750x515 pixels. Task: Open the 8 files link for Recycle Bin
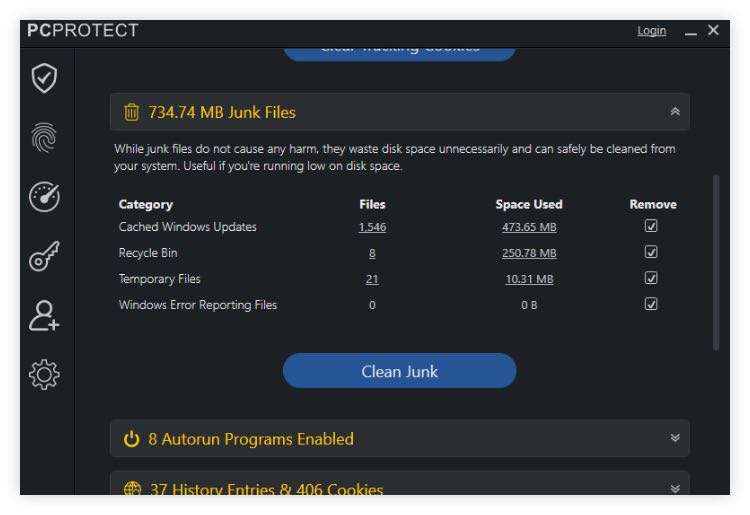click(372, 253)
